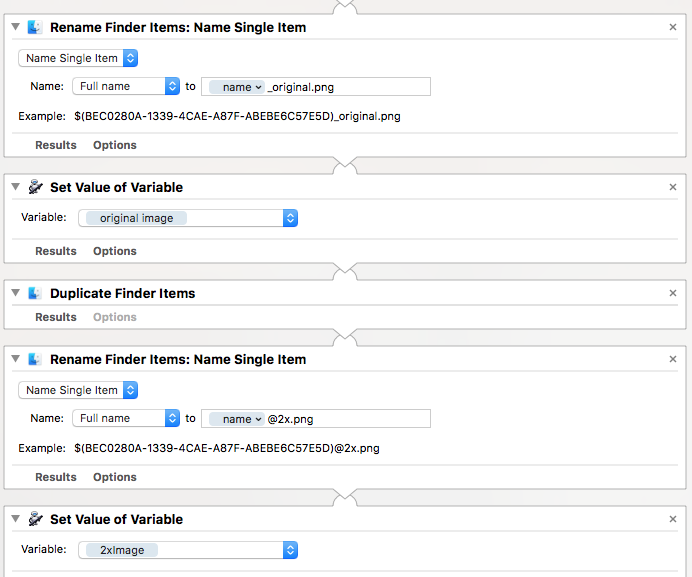The width and height of the screenshot is (692, 577).
Task: Collapse the _original.png Rename Finder Items action
Action: [x=15, y=27]
